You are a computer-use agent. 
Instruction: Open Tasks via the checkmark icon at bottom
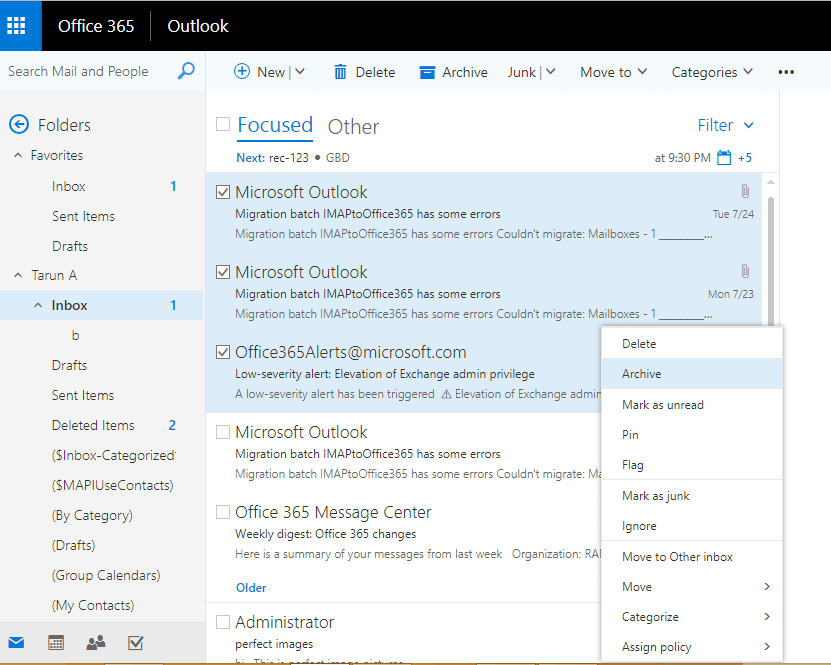(135, 643)
